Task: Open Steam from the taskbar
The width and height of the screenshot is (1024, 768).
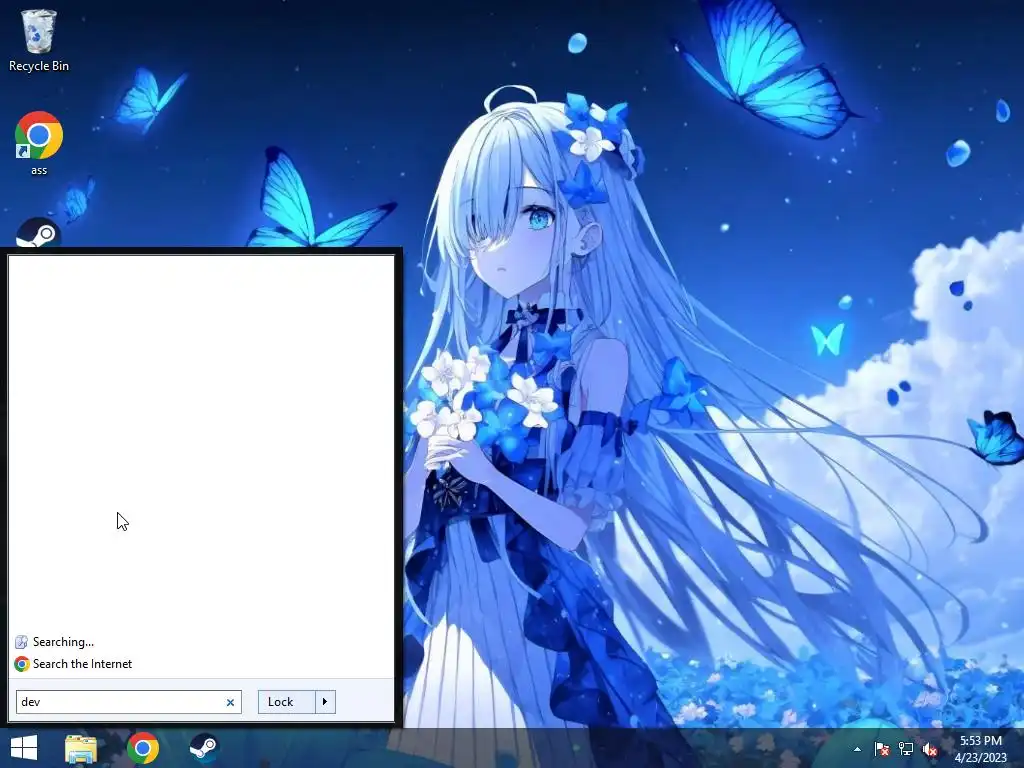Action: (x=204, y=748)
